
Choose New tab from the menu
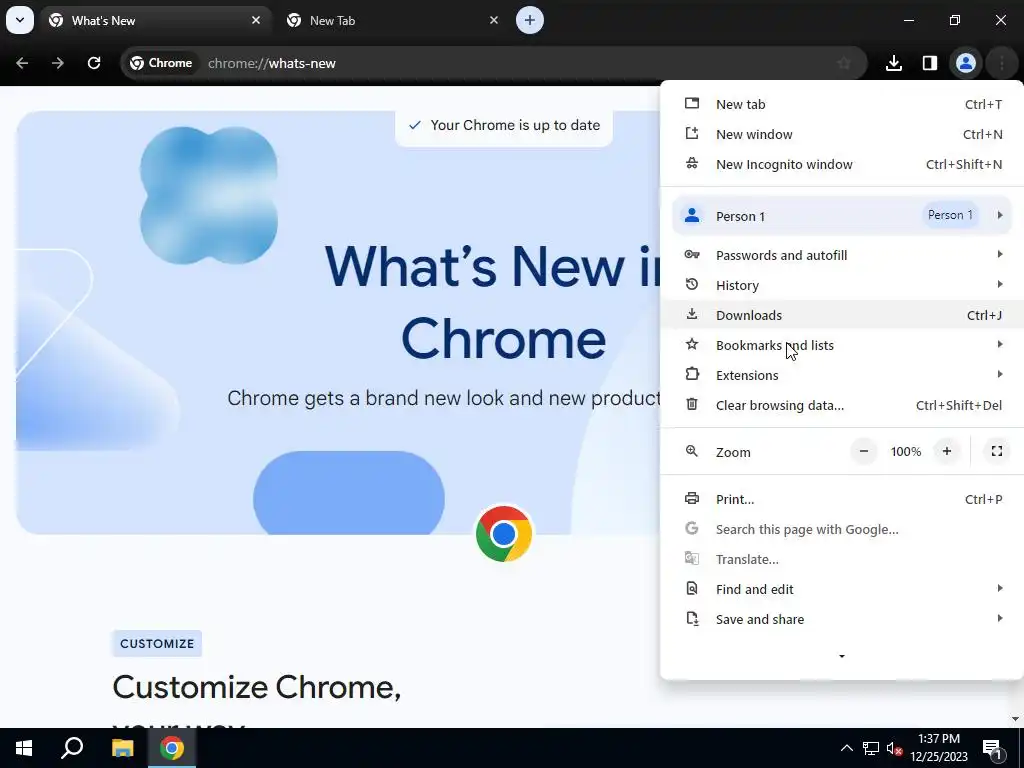coord(842,104)
